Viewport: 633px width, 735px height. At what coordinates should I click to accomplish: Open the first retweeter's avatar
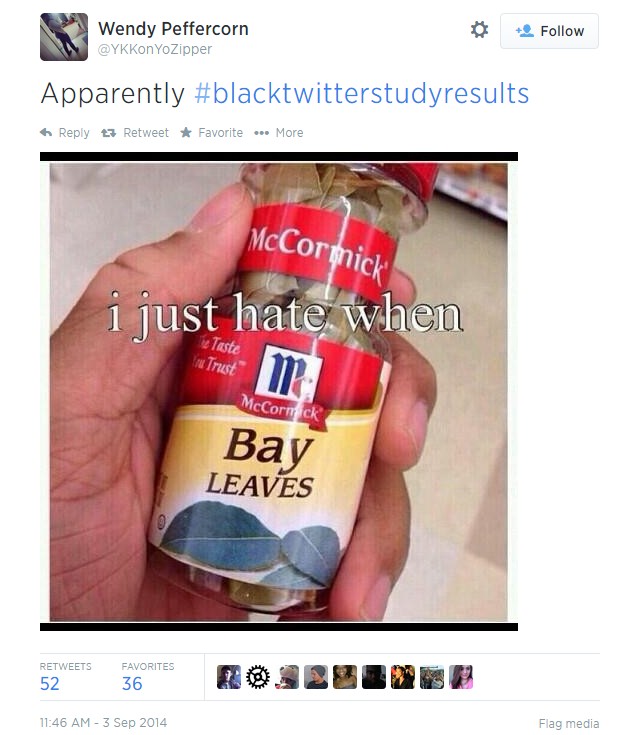point(229,677)
